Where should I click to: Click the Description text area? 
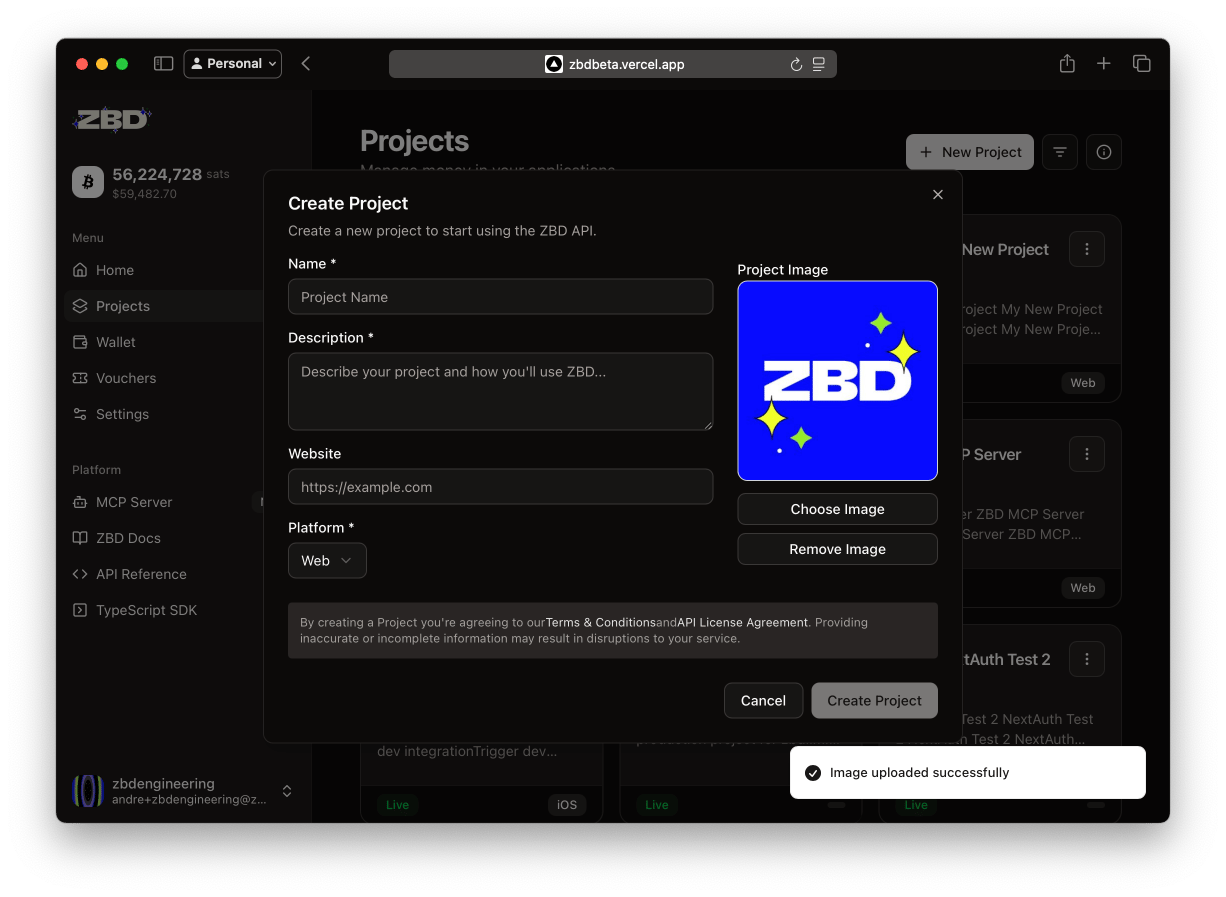[x=500, y=392]
